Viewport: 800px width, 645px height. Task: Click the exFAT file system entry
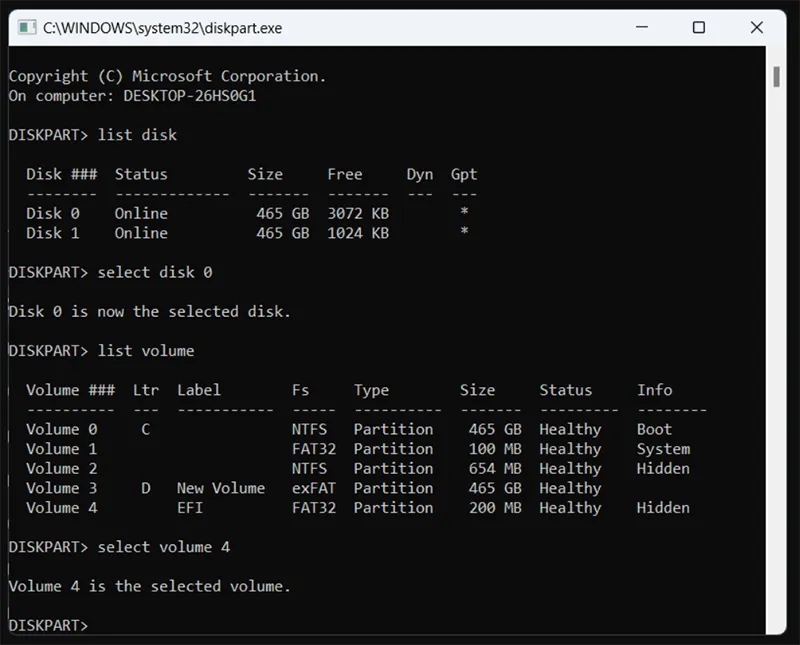click(312, 488)
